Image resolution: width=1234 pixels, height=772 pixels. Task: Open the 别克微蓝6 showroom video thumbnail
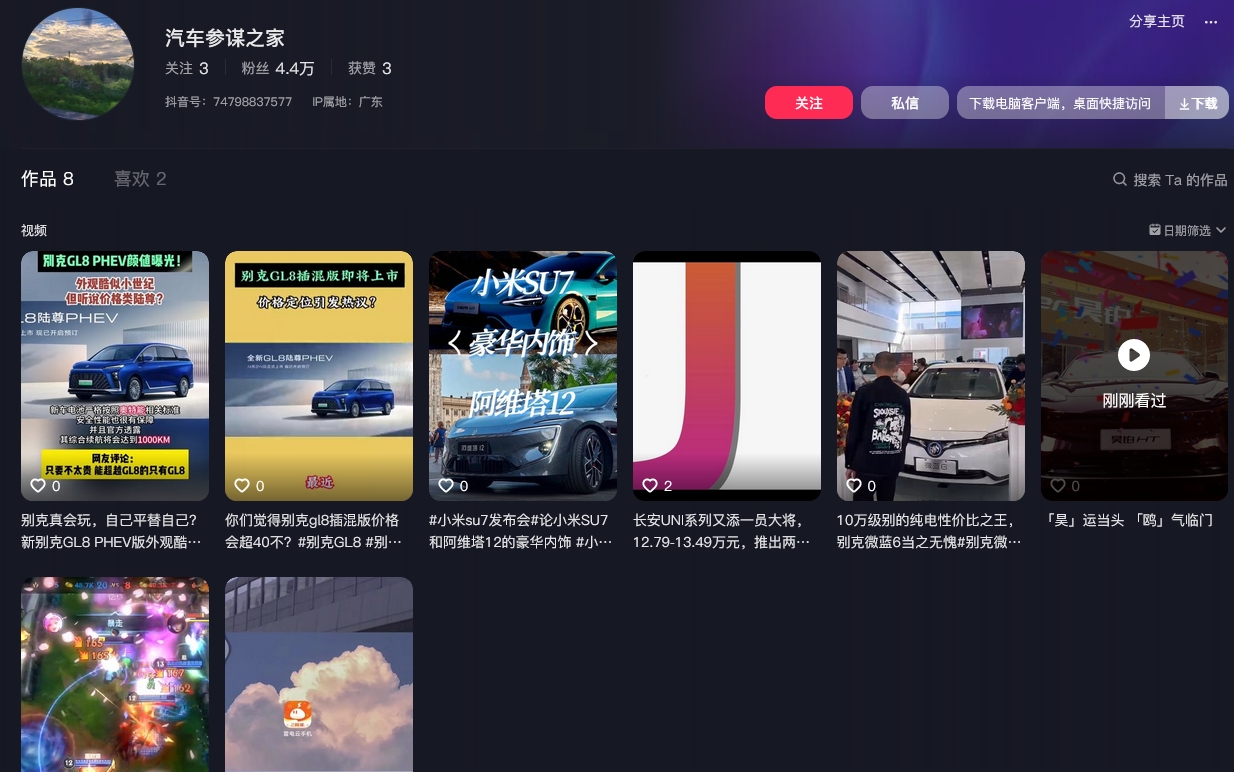[x=931, y=376]
